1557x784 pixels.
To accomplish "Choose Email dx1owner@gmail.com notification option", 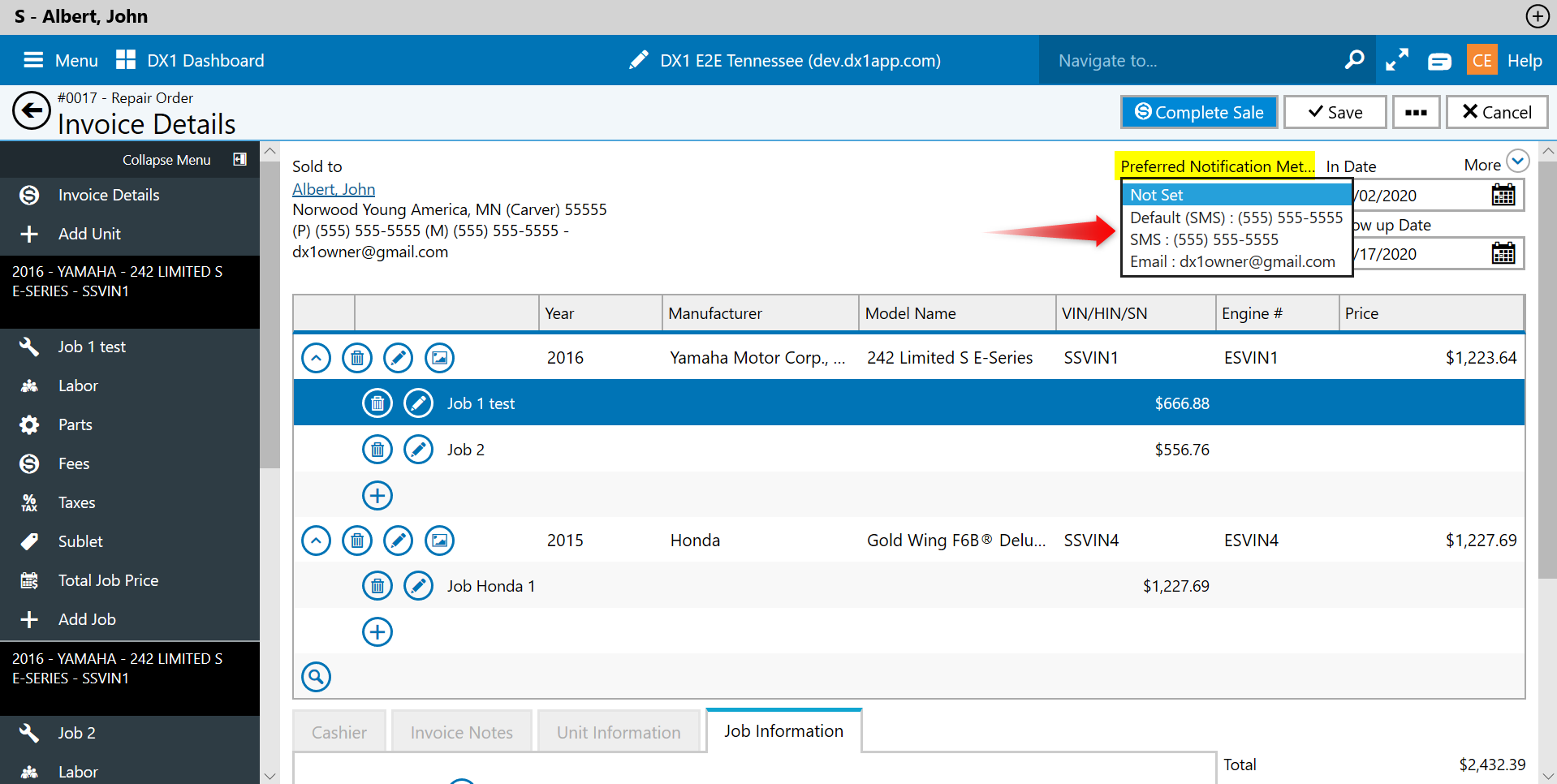I will (1236, 261).
